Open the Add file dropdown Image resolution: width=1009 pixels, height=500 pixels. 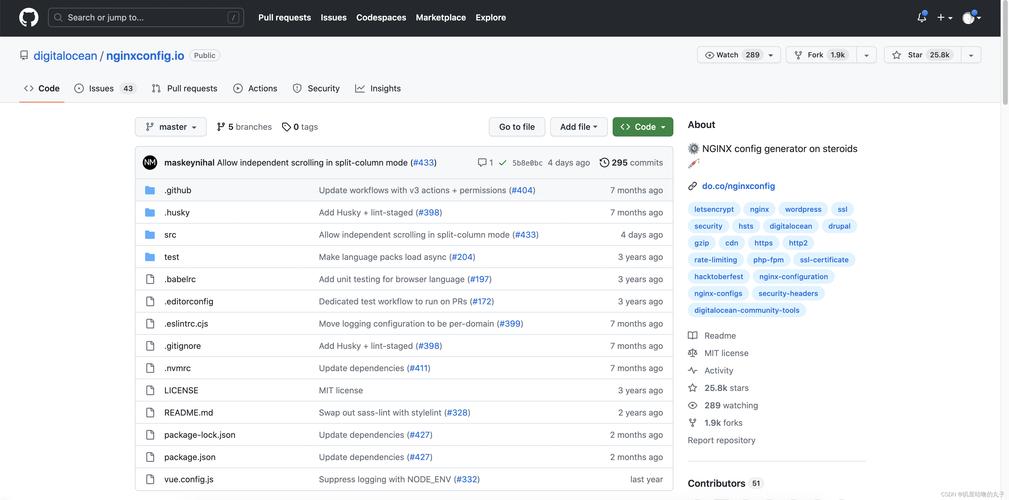coord(579,127)
